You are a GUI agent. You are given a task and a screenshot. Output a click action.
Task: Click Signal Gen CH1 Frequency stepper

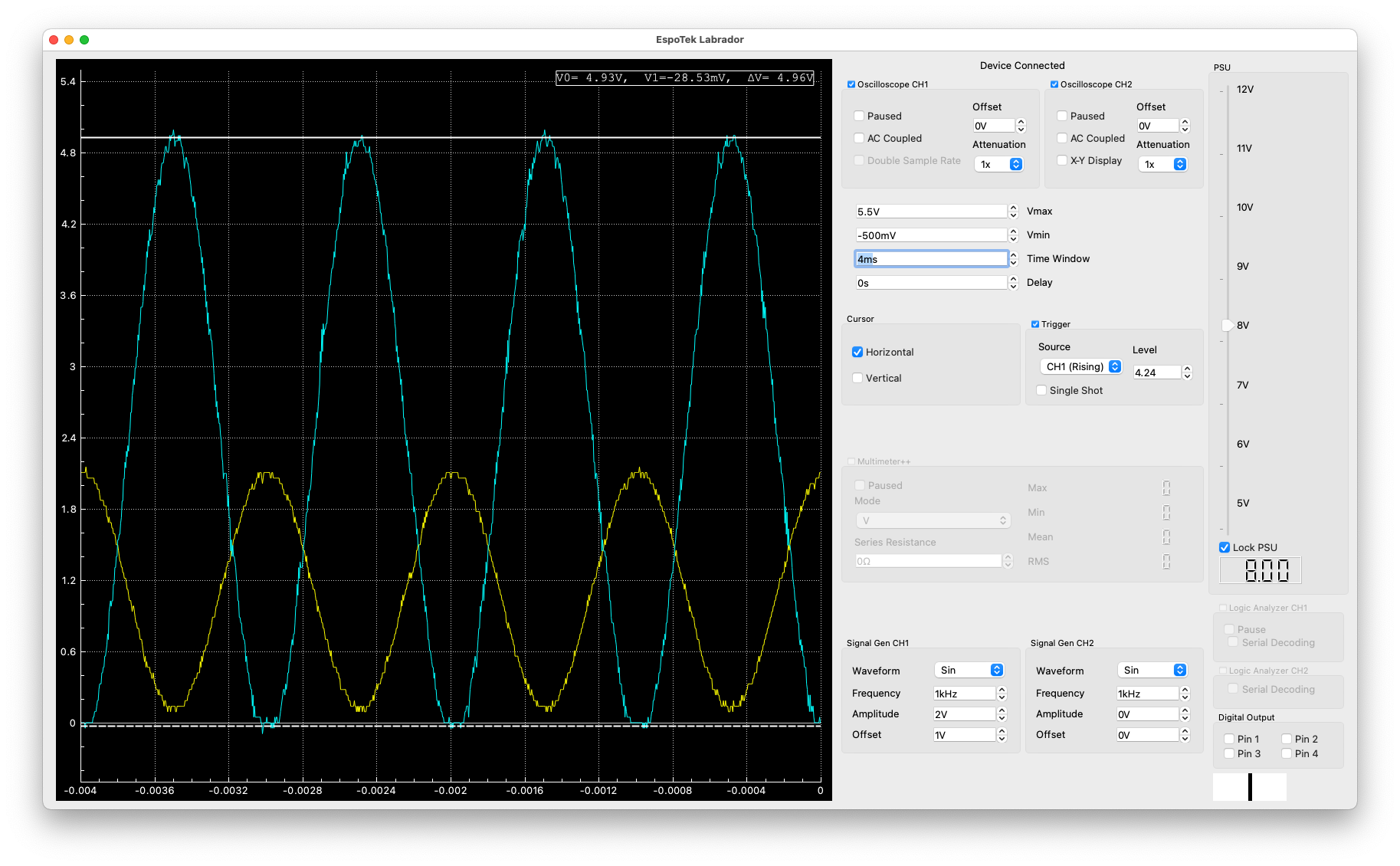coord(1002,694)
